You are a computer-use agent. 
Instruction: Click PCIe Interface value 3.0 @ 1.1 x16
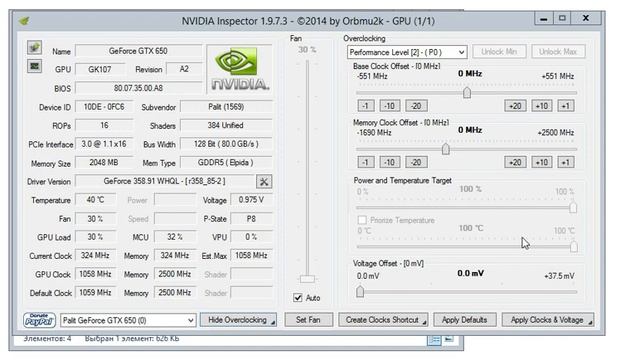[x=104, y=144]
